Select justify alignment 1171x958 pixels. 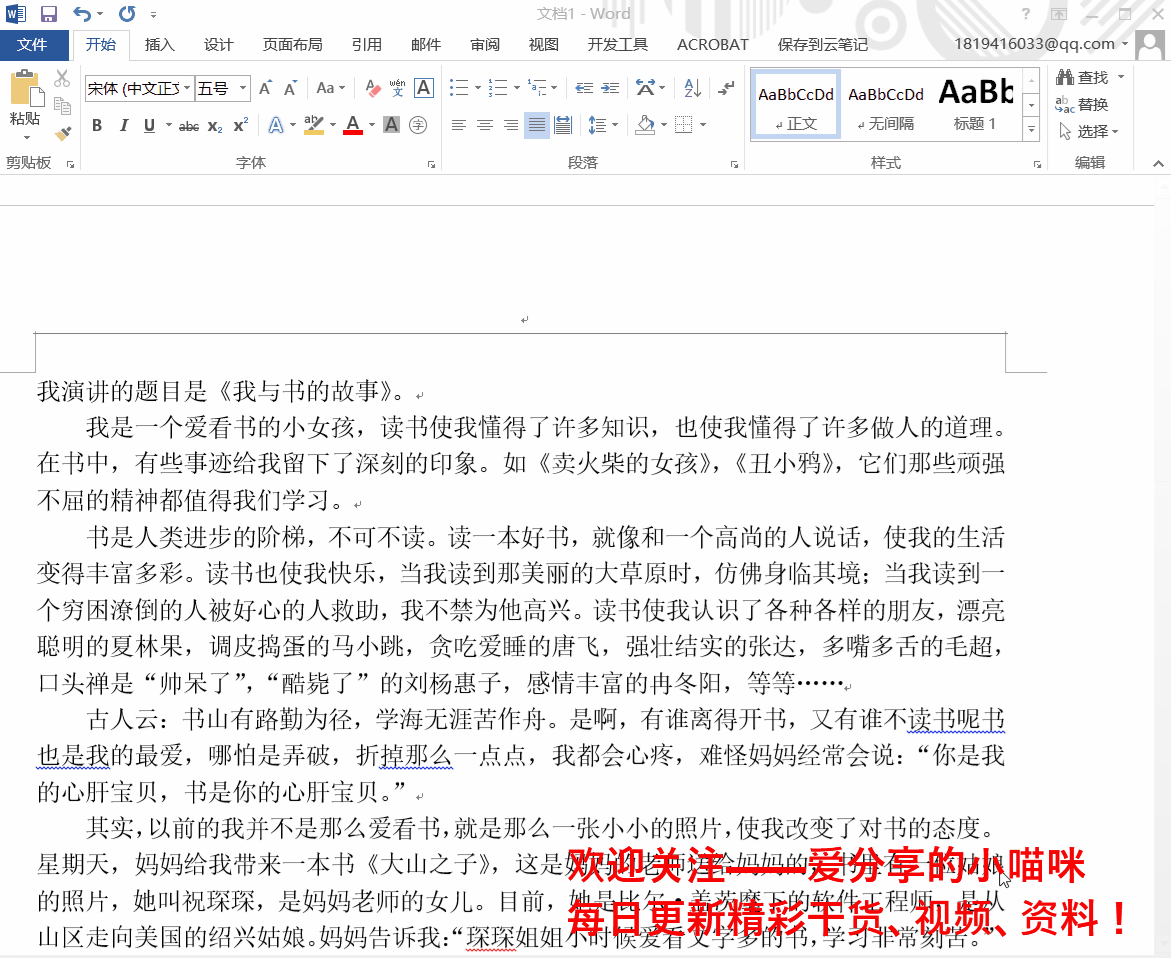[537, 125]
